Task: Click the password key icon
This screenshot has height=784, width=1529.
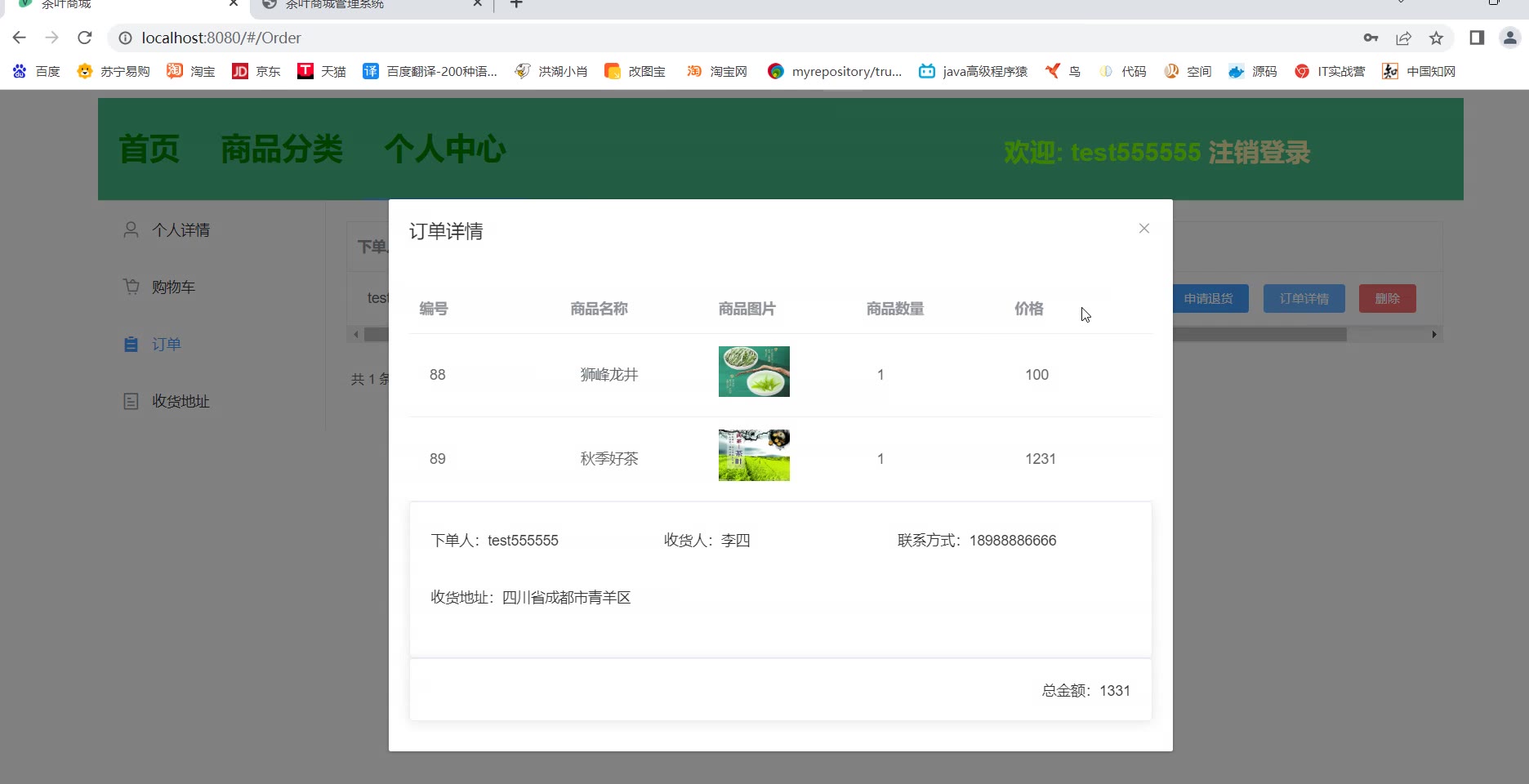Action: pos(1371,38)
